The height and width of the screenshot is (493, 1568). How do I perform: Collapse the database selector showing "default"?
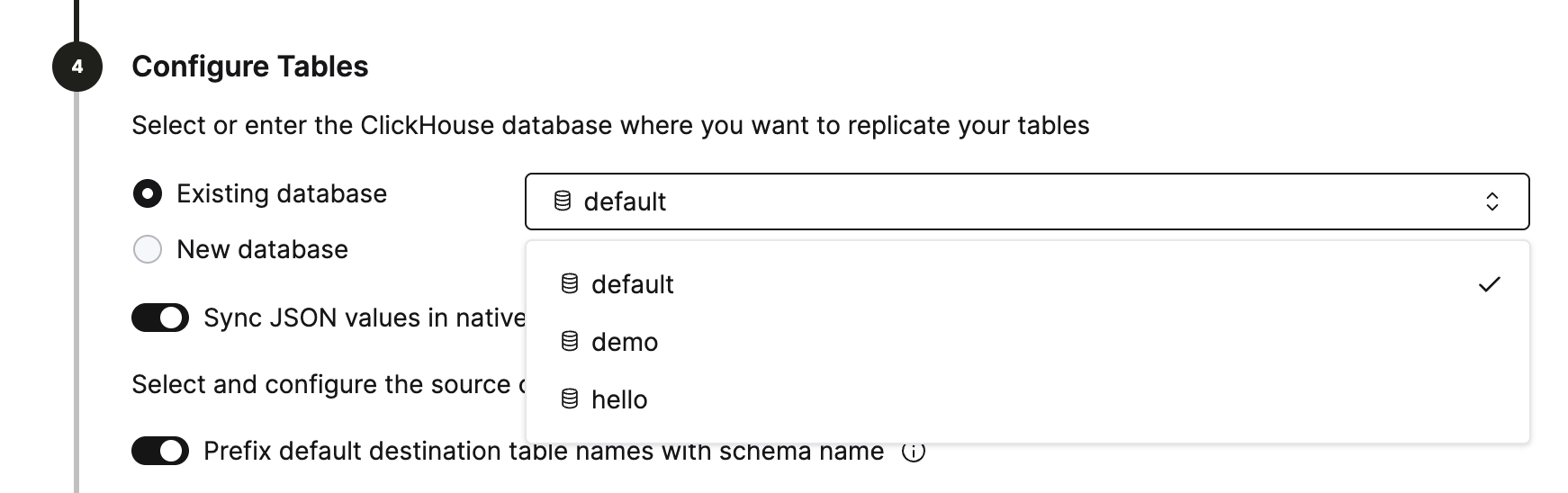coord(1026,202)
